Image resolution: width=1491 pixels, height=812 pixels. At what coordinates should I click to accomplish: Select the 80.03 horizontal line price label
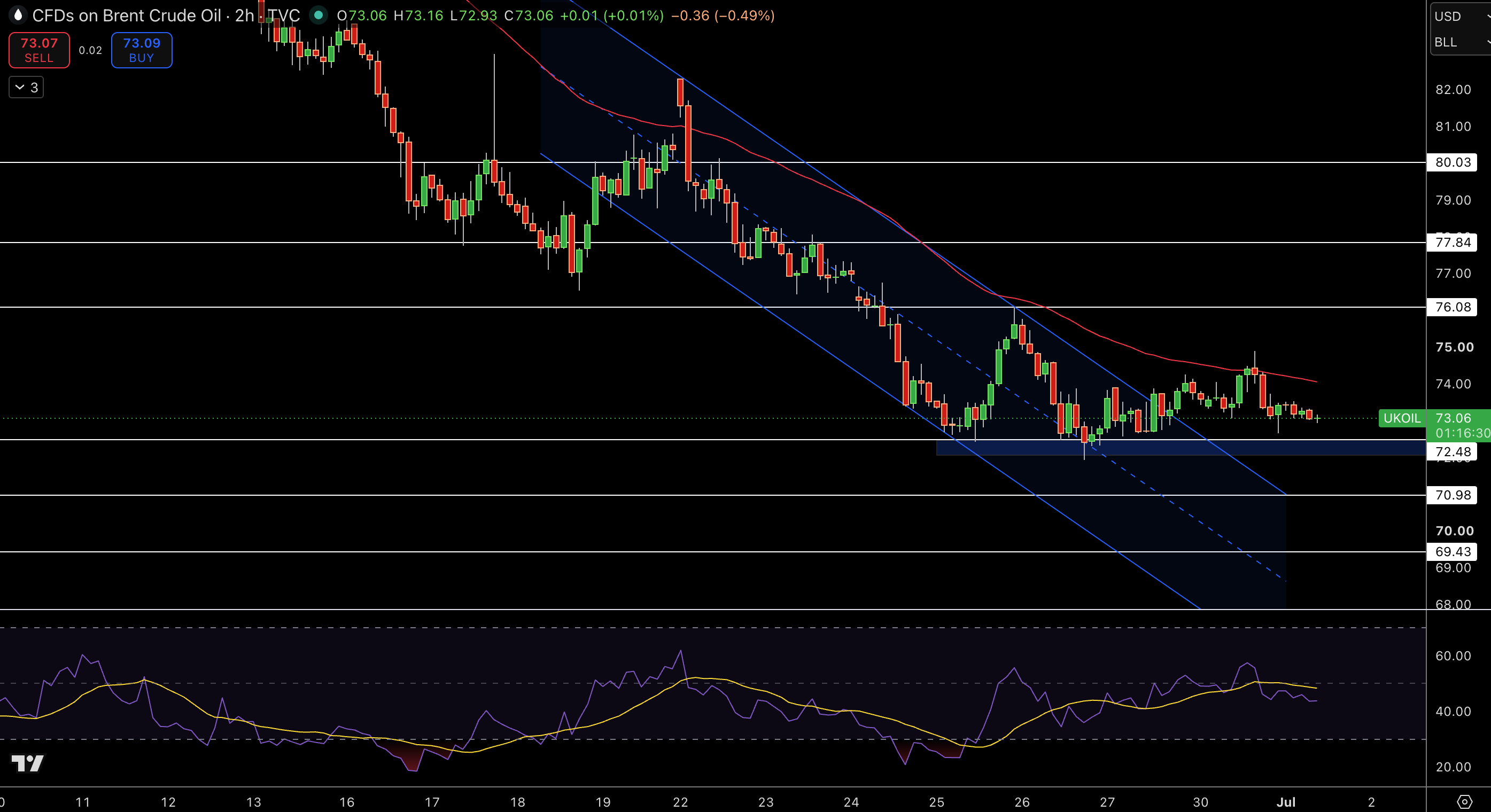[x=1453, y=162]
